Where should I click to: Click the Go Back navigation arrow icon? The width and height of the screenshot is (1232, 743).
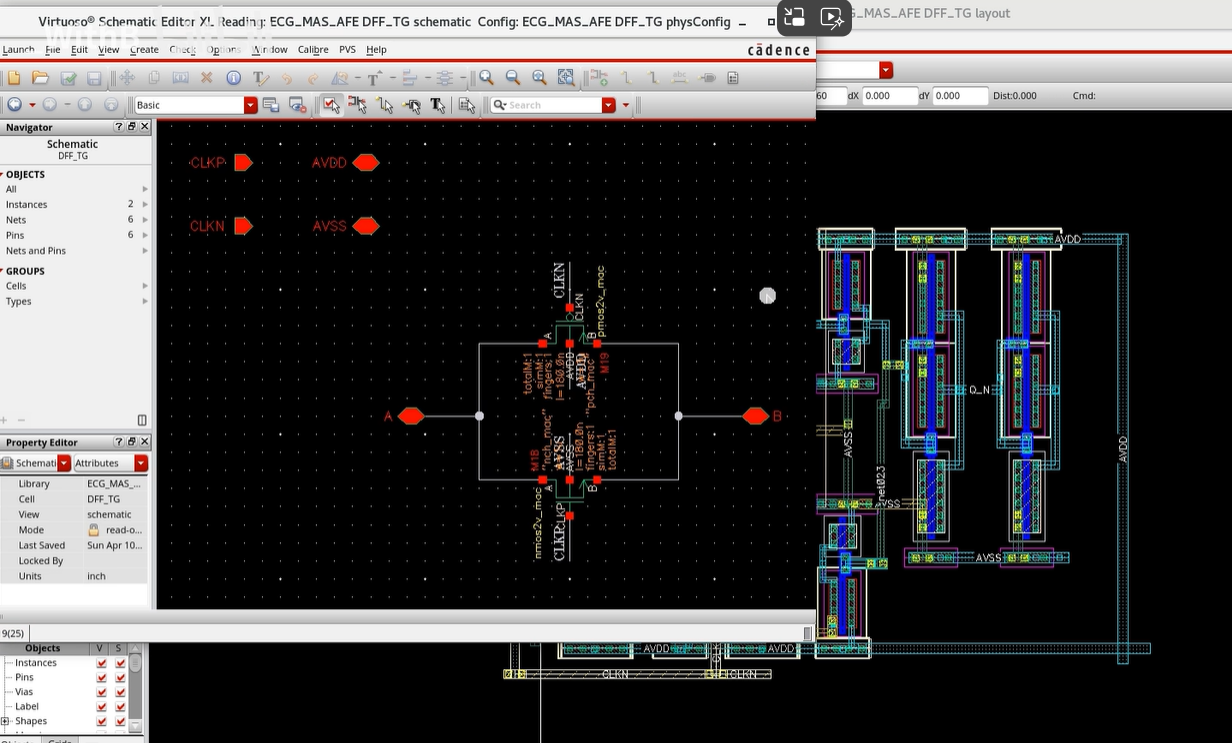click(14, 105)
